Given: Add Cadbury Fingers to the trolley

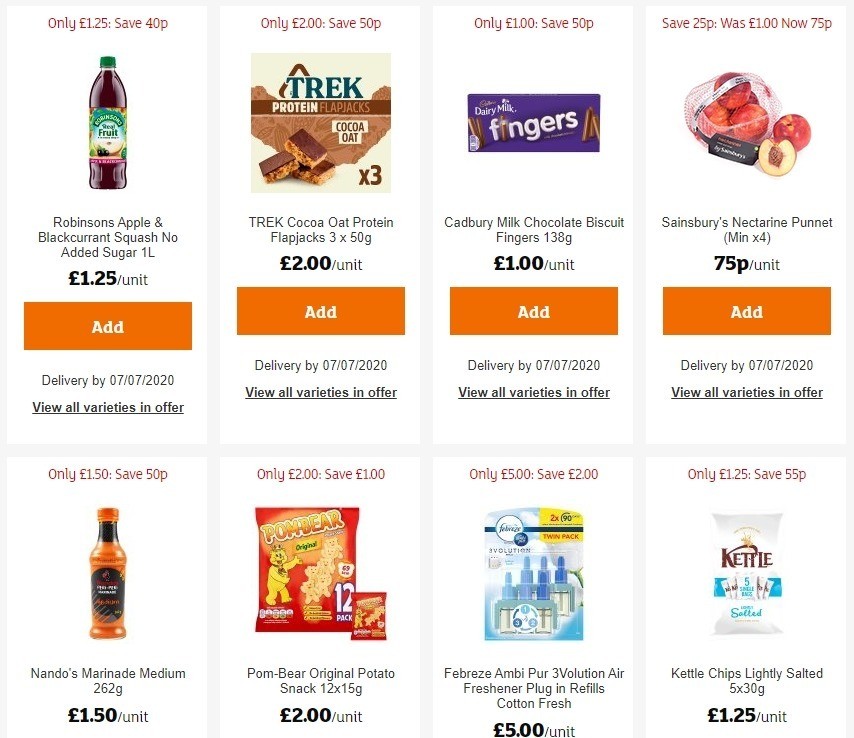Looking at the screenshot, I should pos(533,311).
